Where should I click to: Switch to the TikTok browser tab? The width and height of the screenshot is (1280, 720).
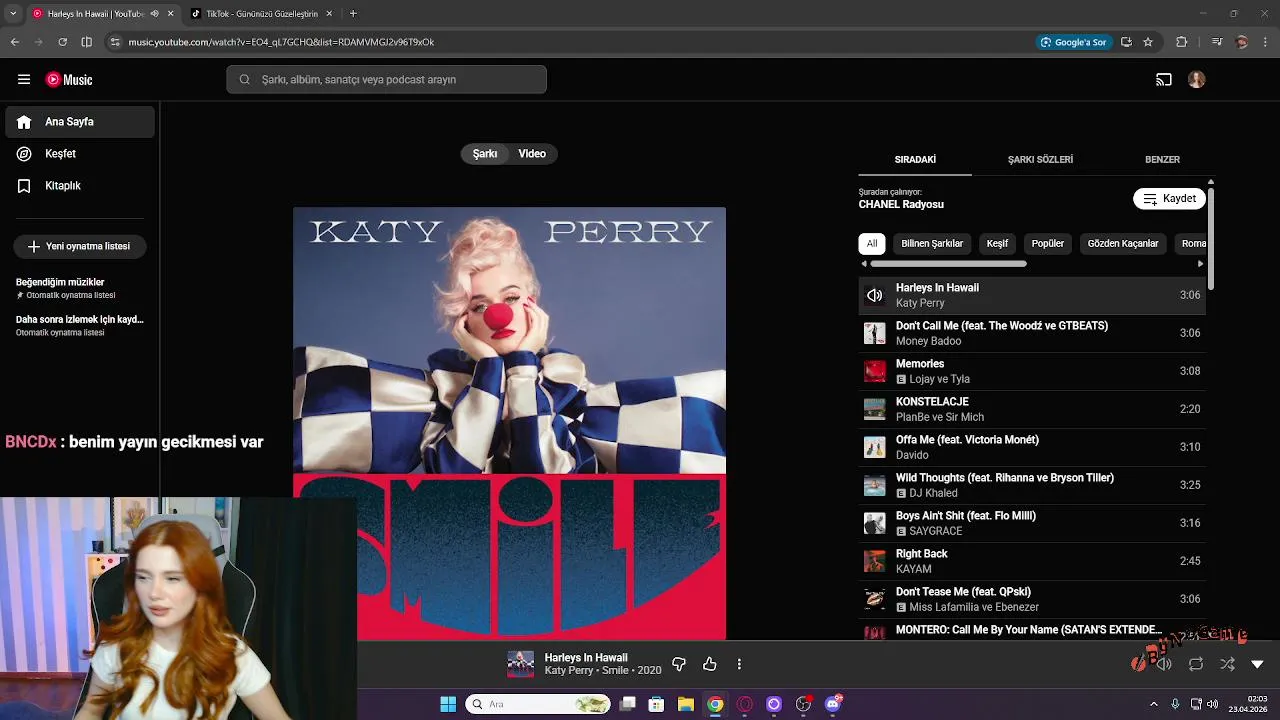(x=262, y=14)
